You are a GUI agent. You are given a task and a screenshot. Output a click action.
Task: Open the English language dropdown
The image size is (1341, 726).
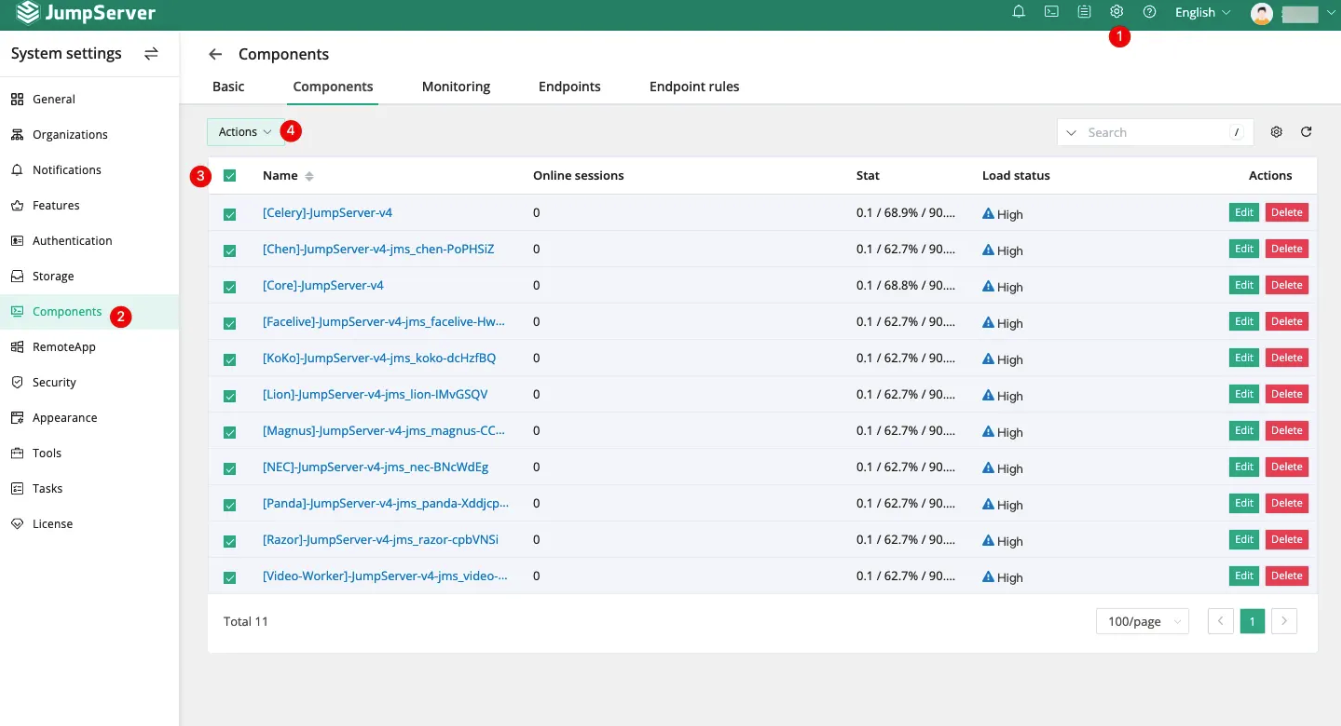click(1202, 13)
